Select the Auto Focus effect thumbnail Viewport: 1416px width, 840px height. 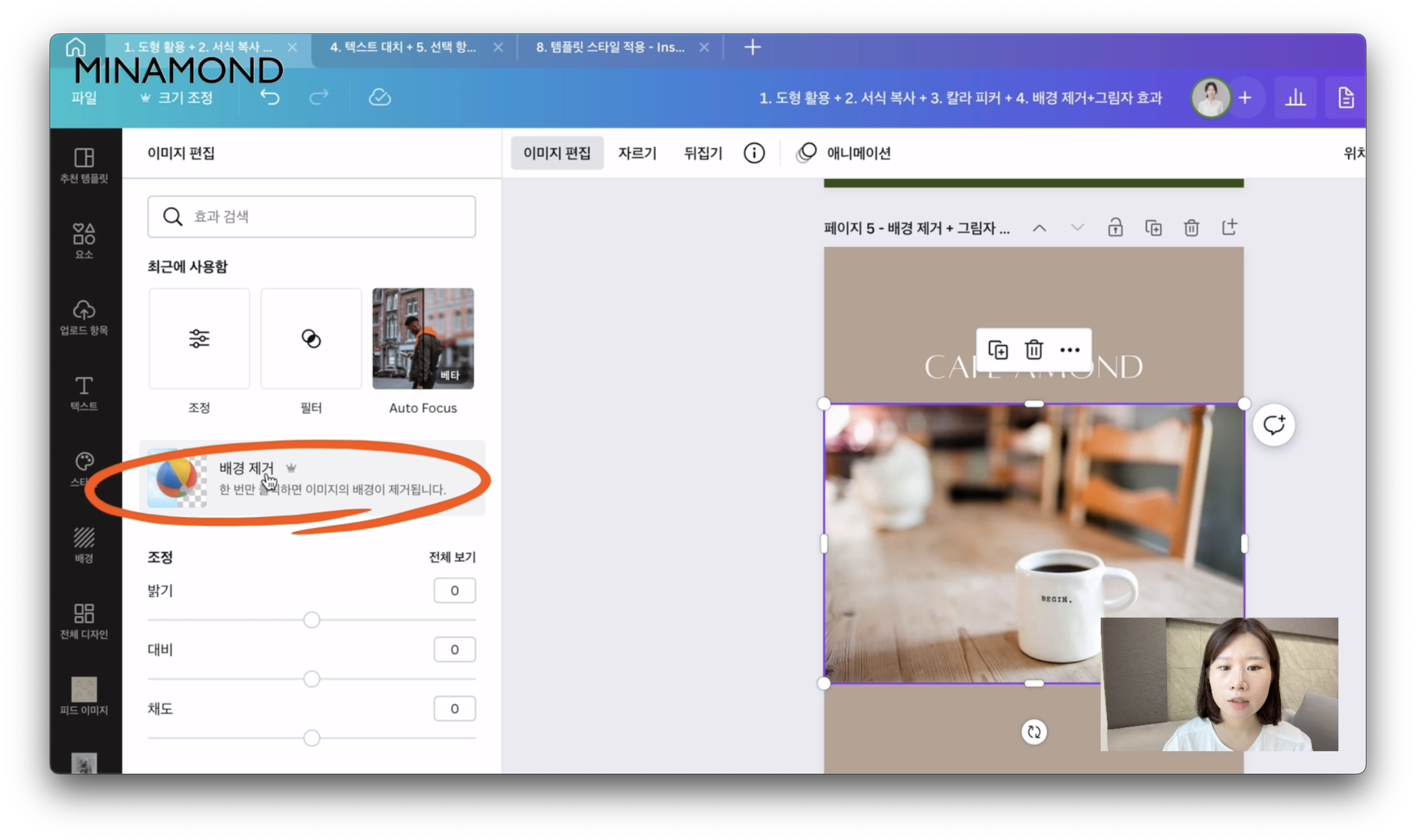click(423, 339)
